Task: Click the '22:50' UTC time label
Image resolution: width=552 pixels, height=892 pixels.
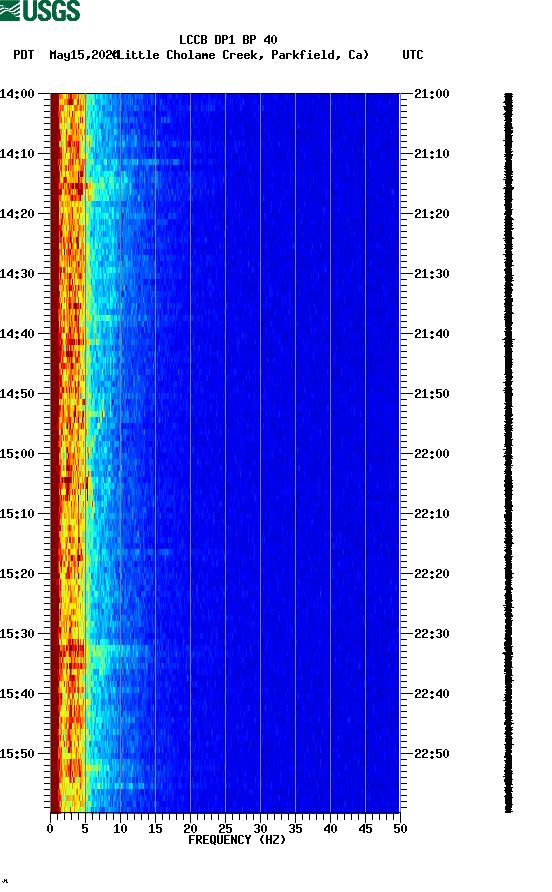Action: pos(431,754)
